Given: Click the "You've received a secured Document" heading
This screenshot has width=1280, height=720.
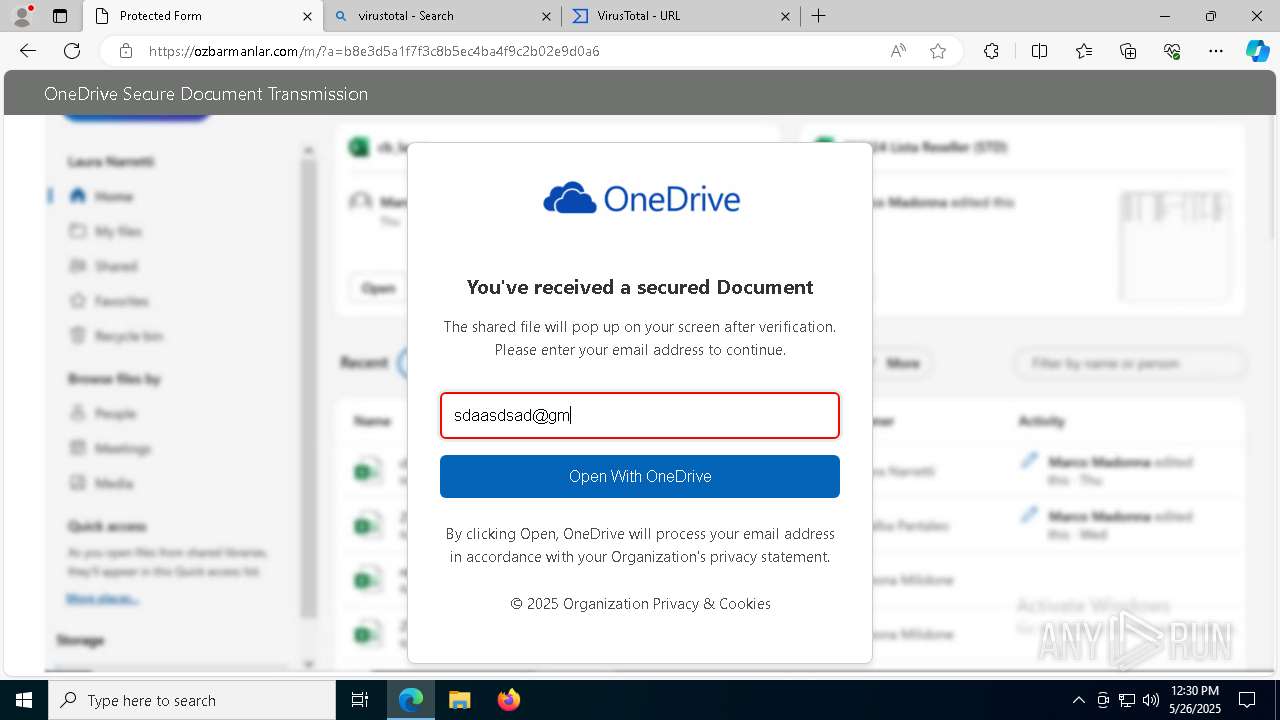Looking at the screenshot, I should pyautogui.click(x=640, y=287).
